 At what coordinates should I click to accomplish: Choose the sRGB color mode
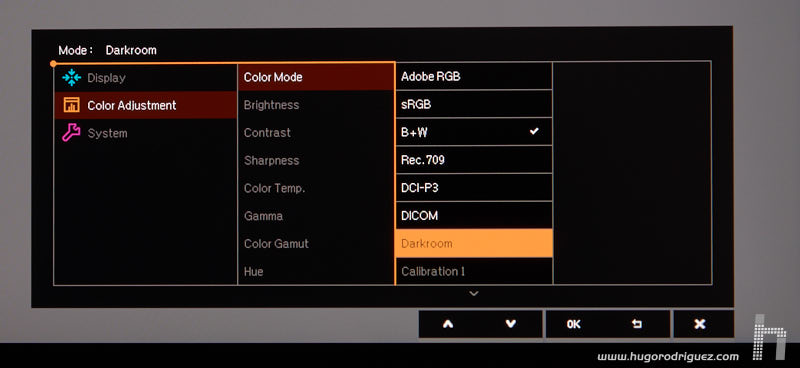pos(474,104)
